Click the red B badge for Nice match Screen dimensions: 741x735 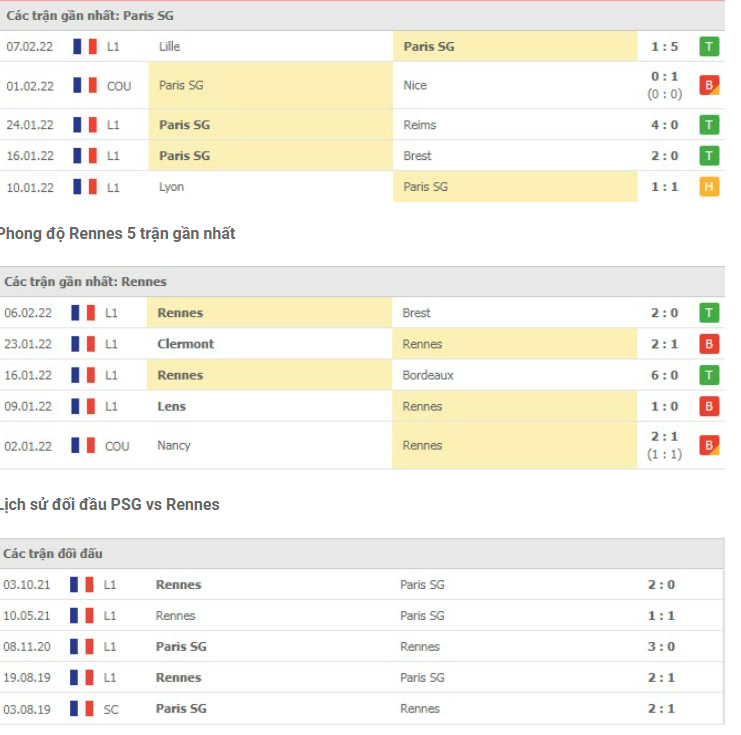tap(709, 85)
